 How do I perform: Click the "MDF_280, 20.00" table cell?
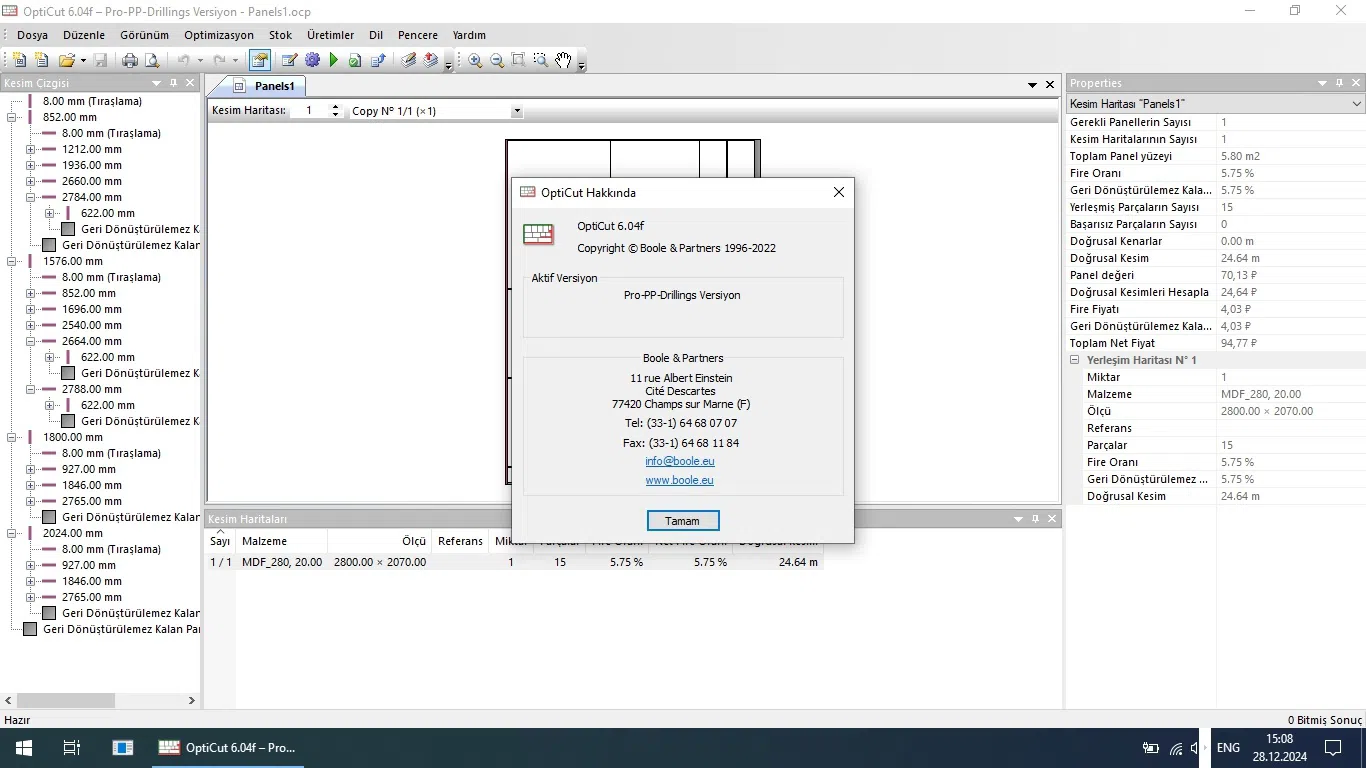pyautogui.click(x=282, y=562)
